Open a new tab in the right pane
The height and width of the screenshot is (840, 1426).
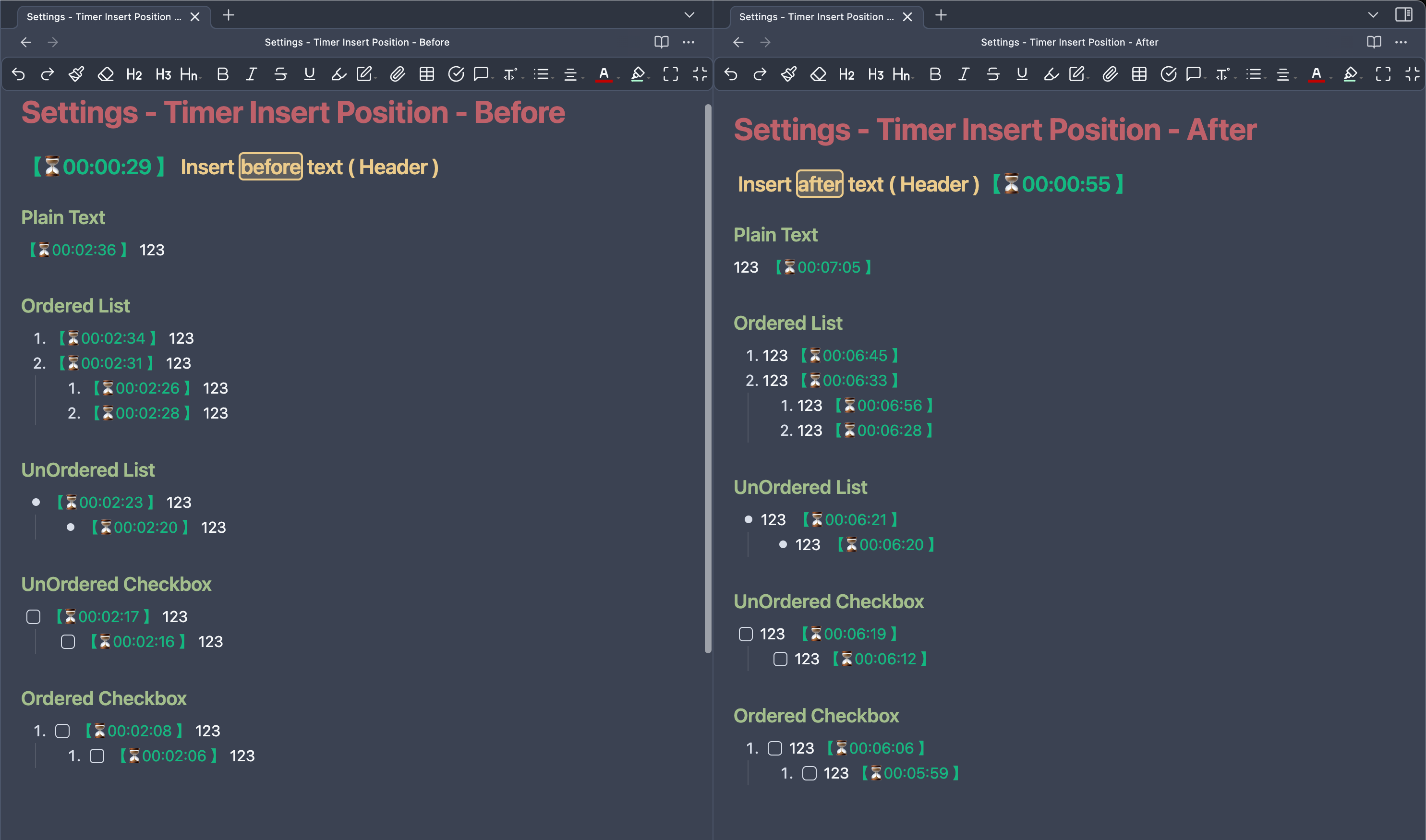[941, 15]
